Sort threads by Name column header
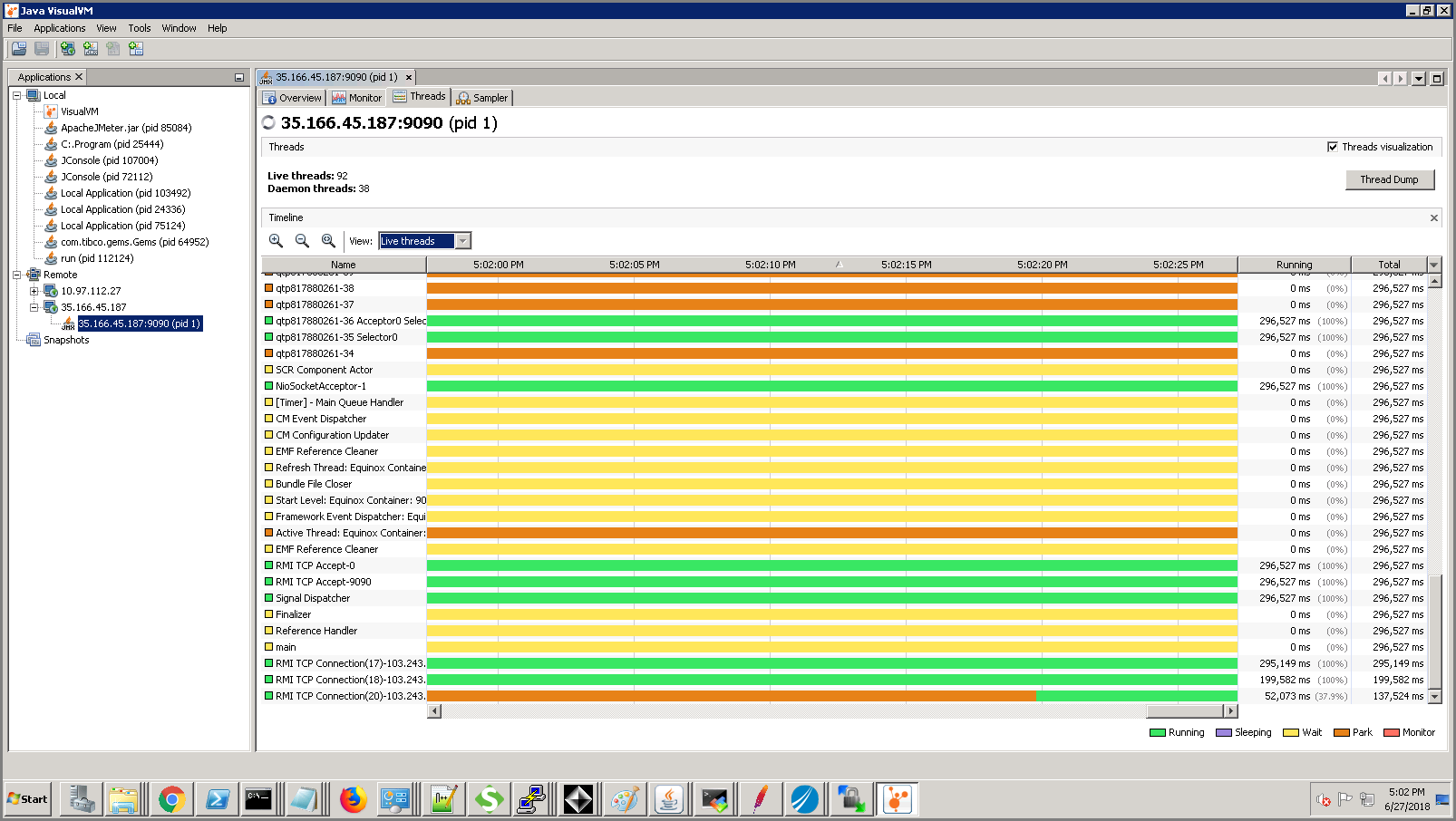Screen dimensions: 1456x821 point(344,265)
